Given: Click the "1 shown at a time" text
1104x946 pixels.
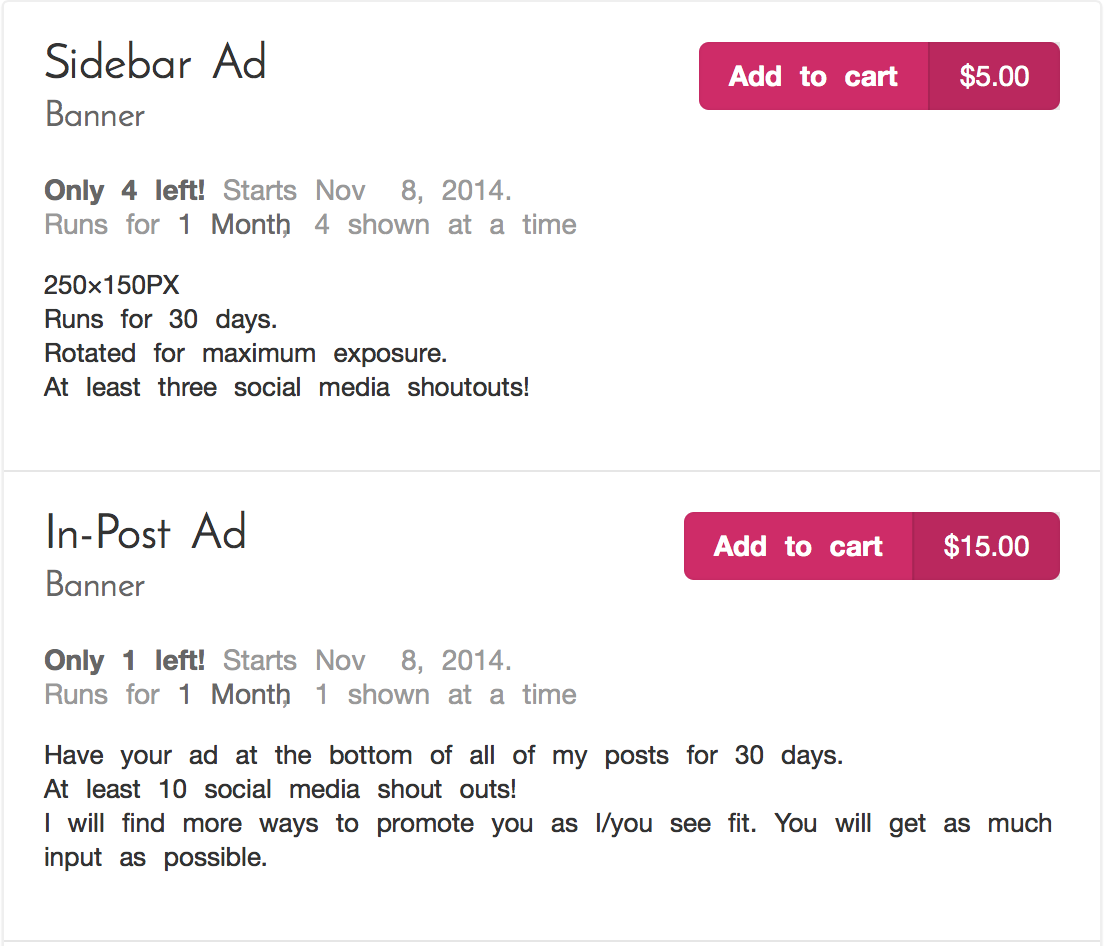Looking at the screenshot, I should click(x=445, y=695).
